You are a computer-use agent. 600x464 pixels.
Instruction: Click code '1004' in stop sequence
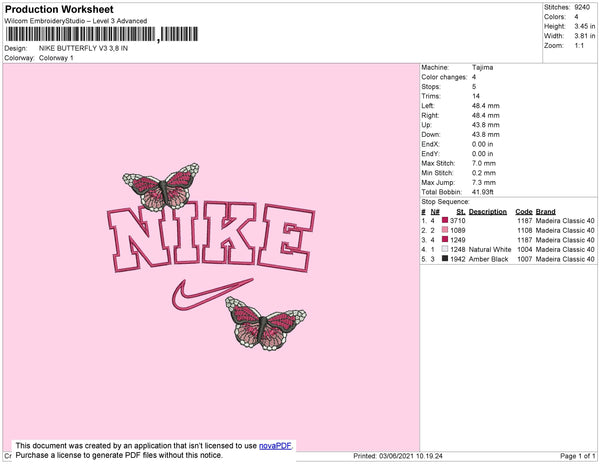tap(525, 249)
